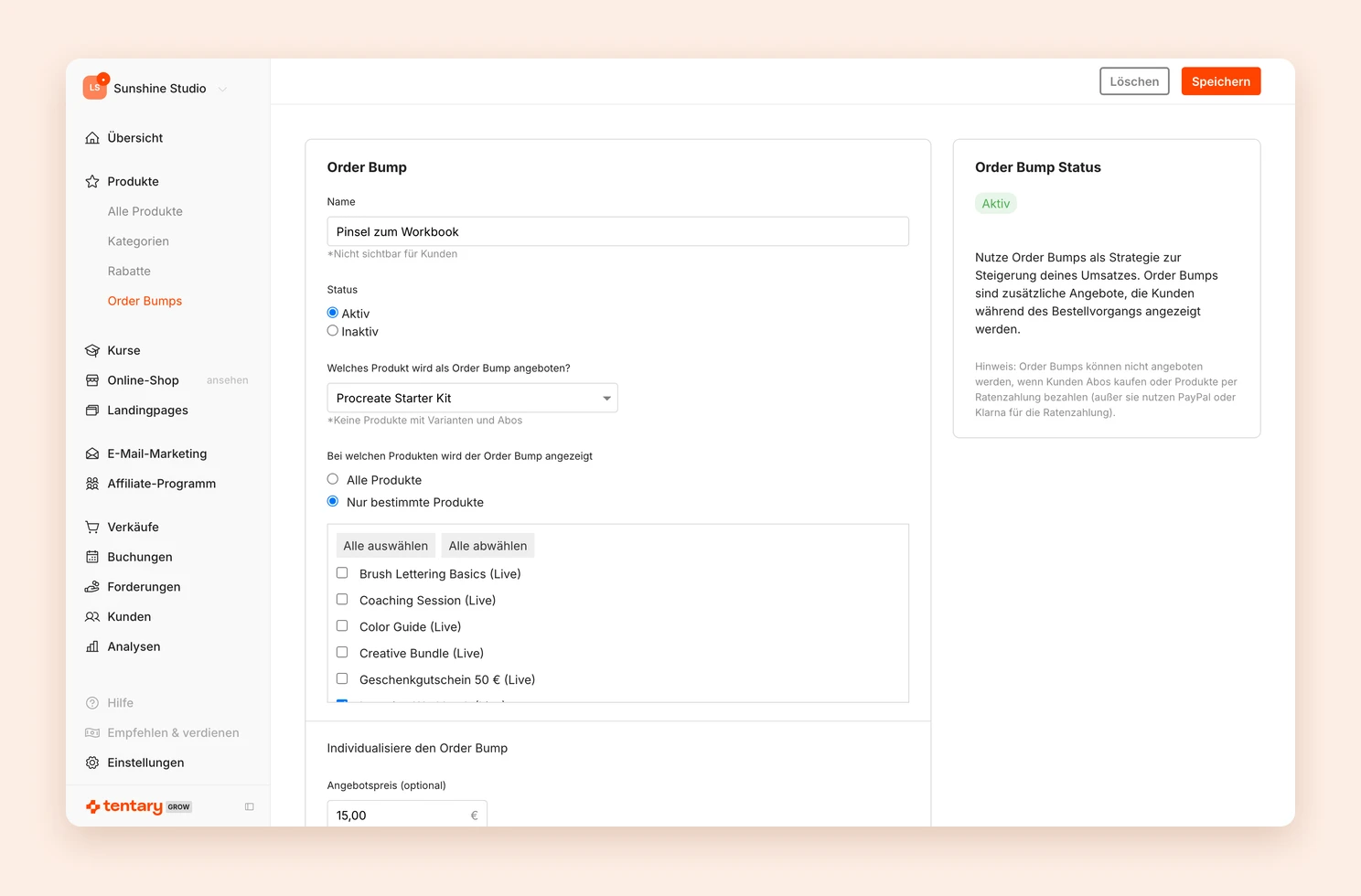
Task: Click the Löschen button
Action: (x=1134, y=81)
